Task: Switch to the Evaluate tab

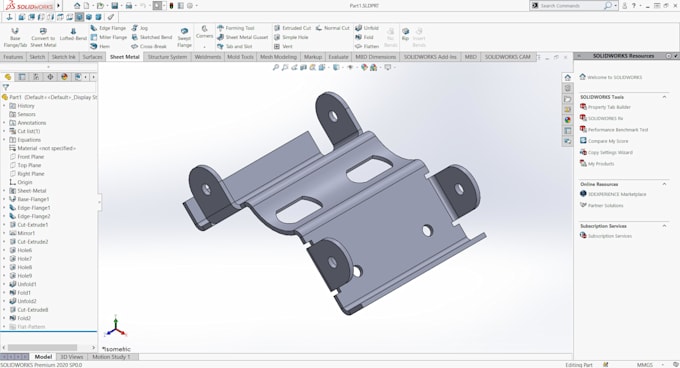Action: tap(338, 57)
